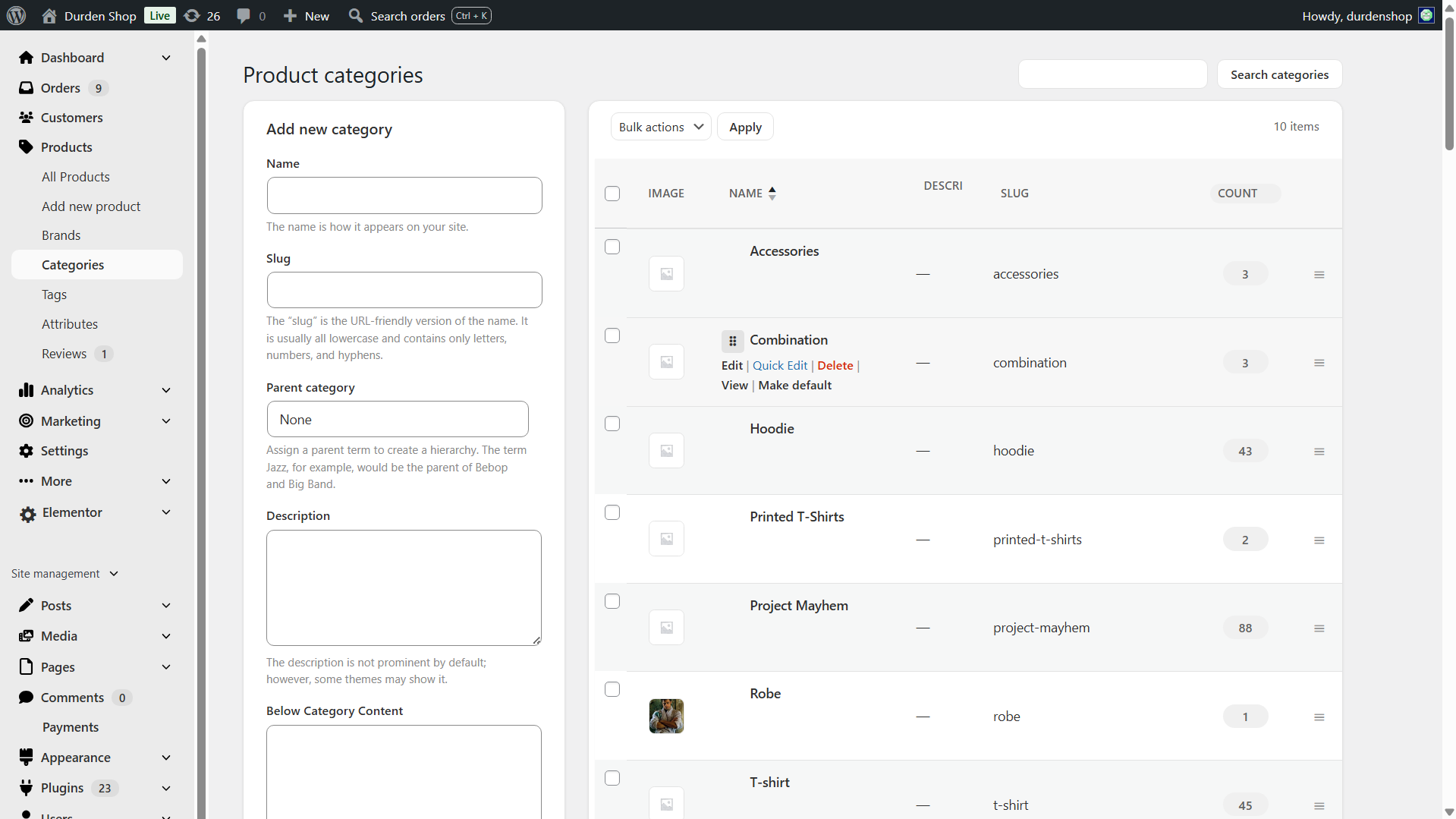Check the Accessories row checkbox

612,247
